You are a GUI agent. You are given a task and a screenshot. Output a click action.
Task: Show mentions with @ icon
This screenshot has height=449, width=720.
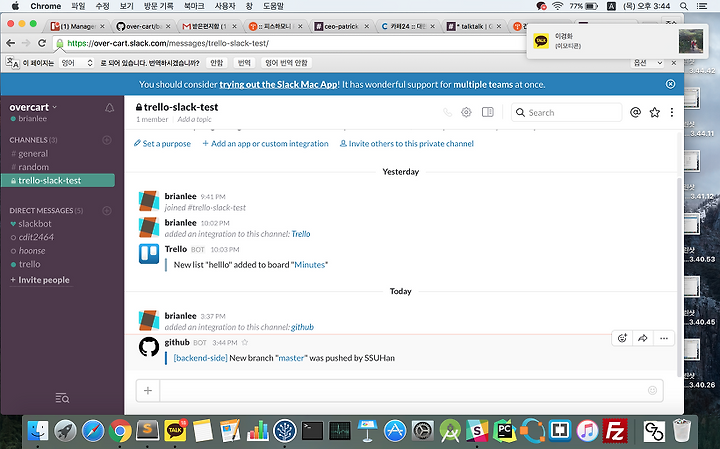(636, 112)
